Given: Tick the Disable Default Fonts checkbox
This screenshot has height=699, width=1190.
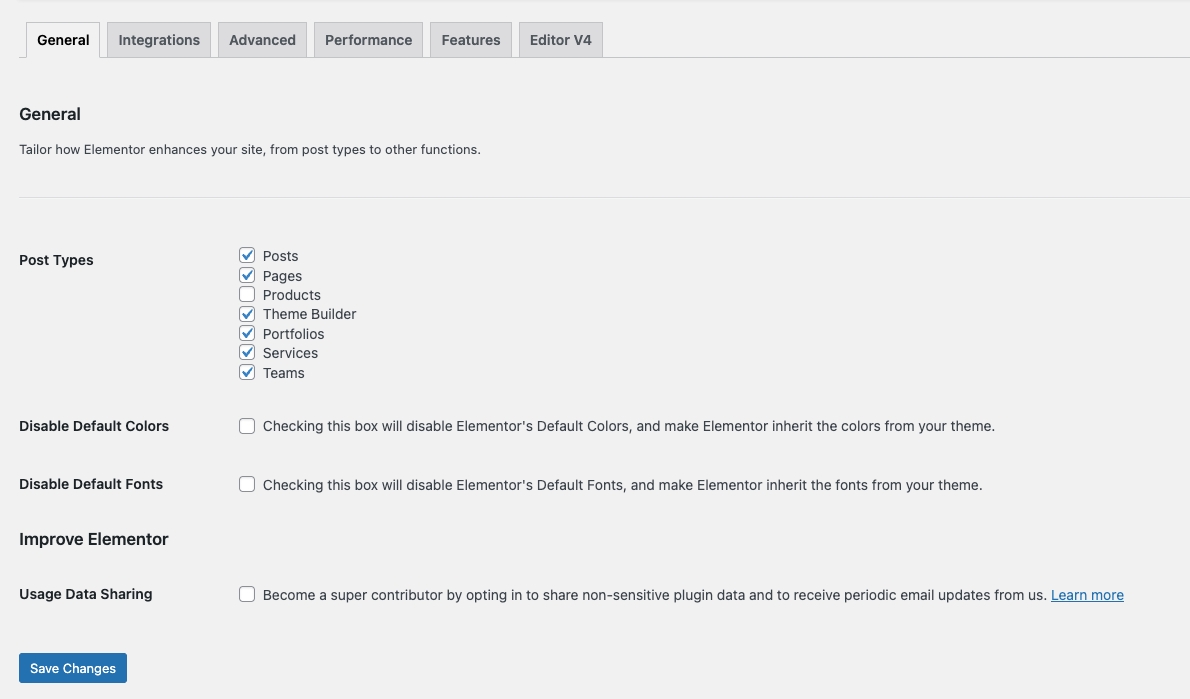Looking at the screenshot, I should pyautogui.click(x=247, y=485).
